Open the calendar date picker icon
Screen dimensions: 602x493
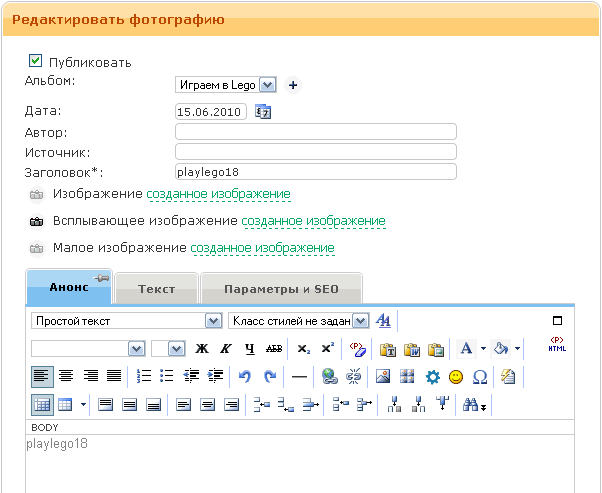tap(263, 112)
